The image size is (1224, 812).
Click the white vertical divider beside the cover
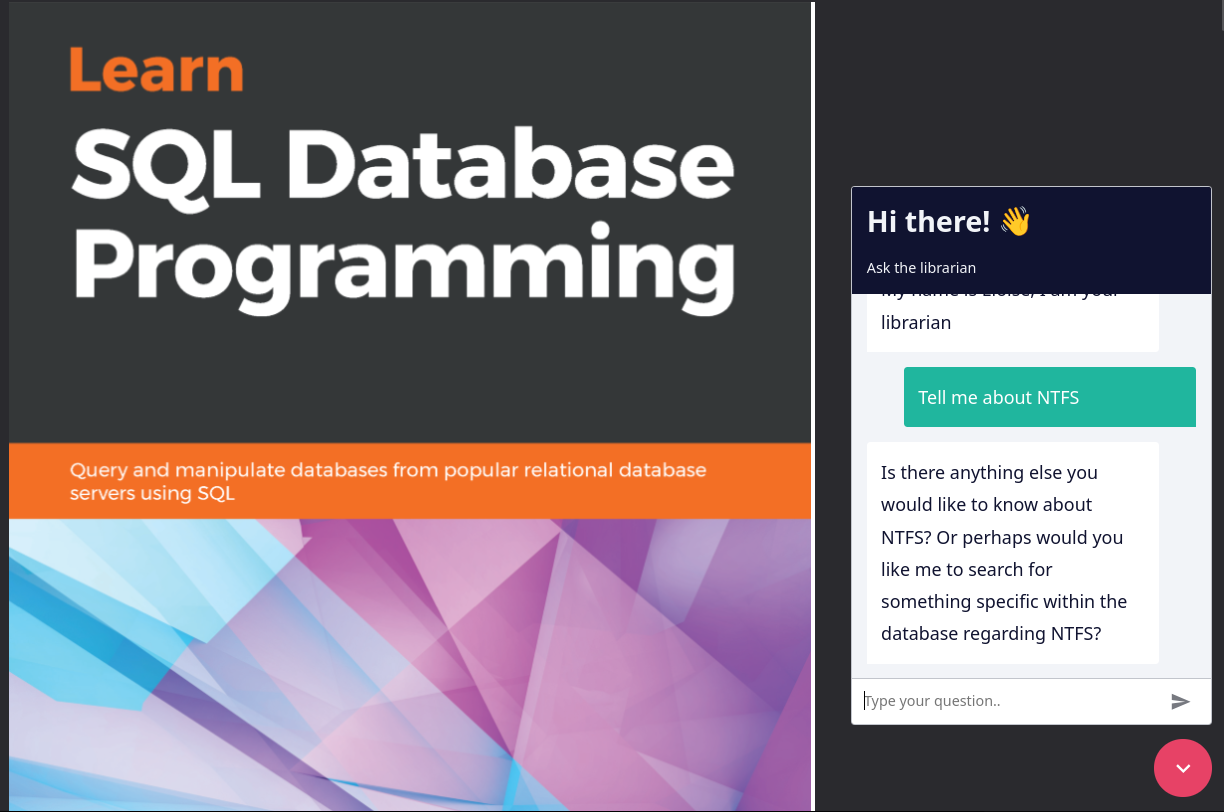point(813,400)
